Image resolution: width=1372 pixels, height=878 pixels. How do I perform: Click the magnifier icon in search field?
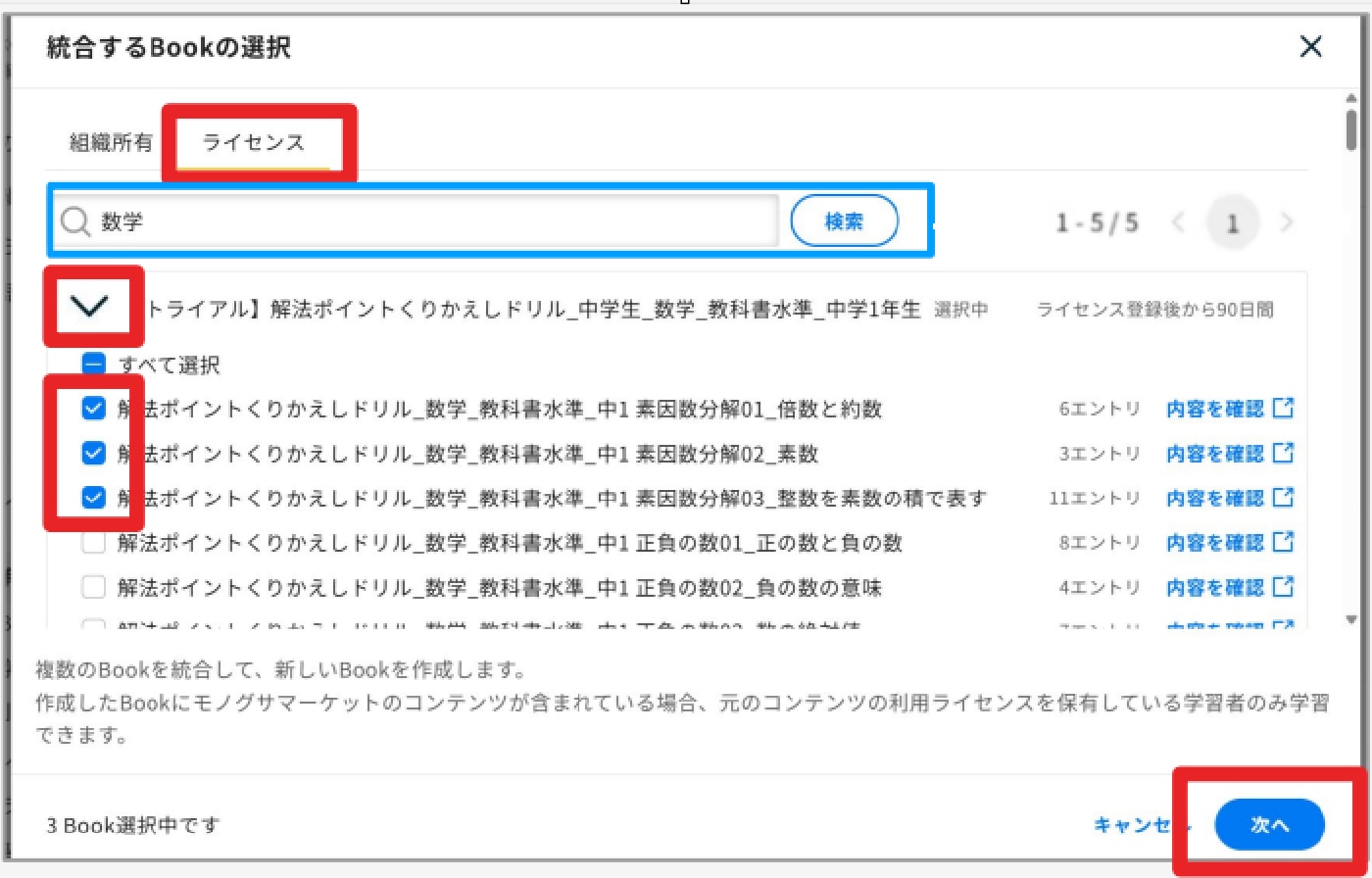click(75, 221)
